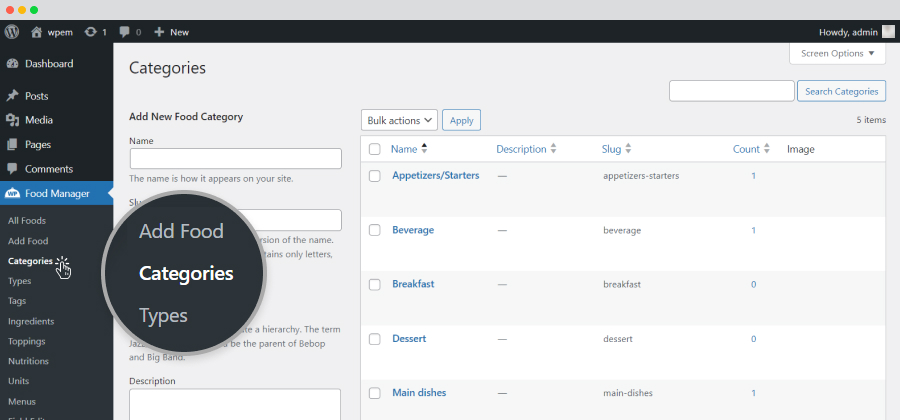The height and width of the screenshot is (420, 900).
Task: Open the comments bubble showing 0
Action: [125, 32]
